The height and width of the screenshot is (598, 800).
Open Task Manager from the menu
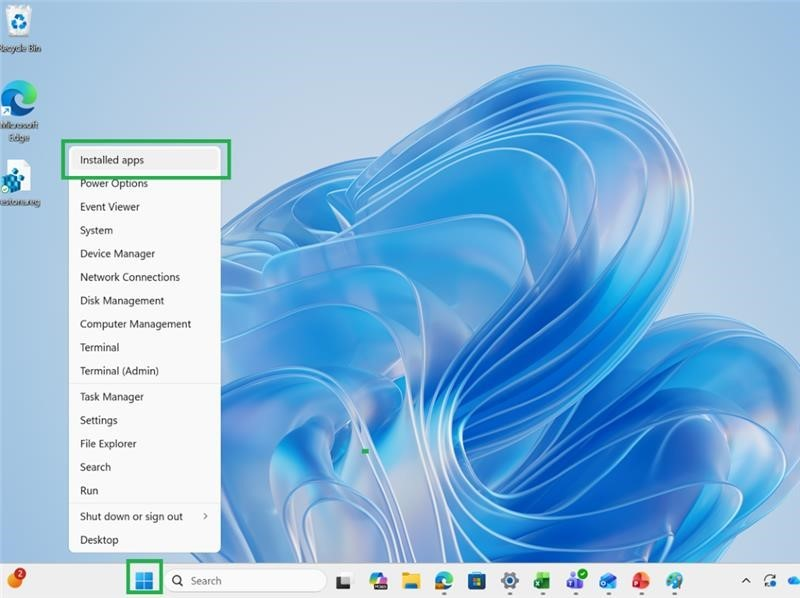(144, 396)
